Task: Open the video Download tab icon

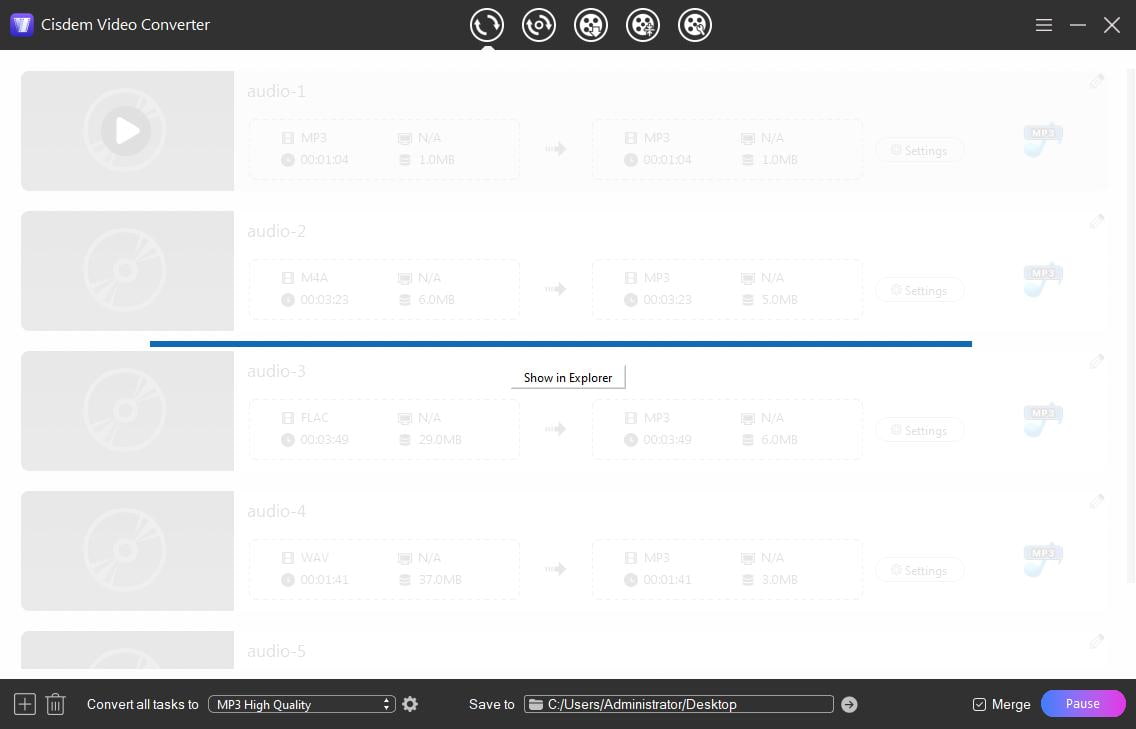Action: 591,25
